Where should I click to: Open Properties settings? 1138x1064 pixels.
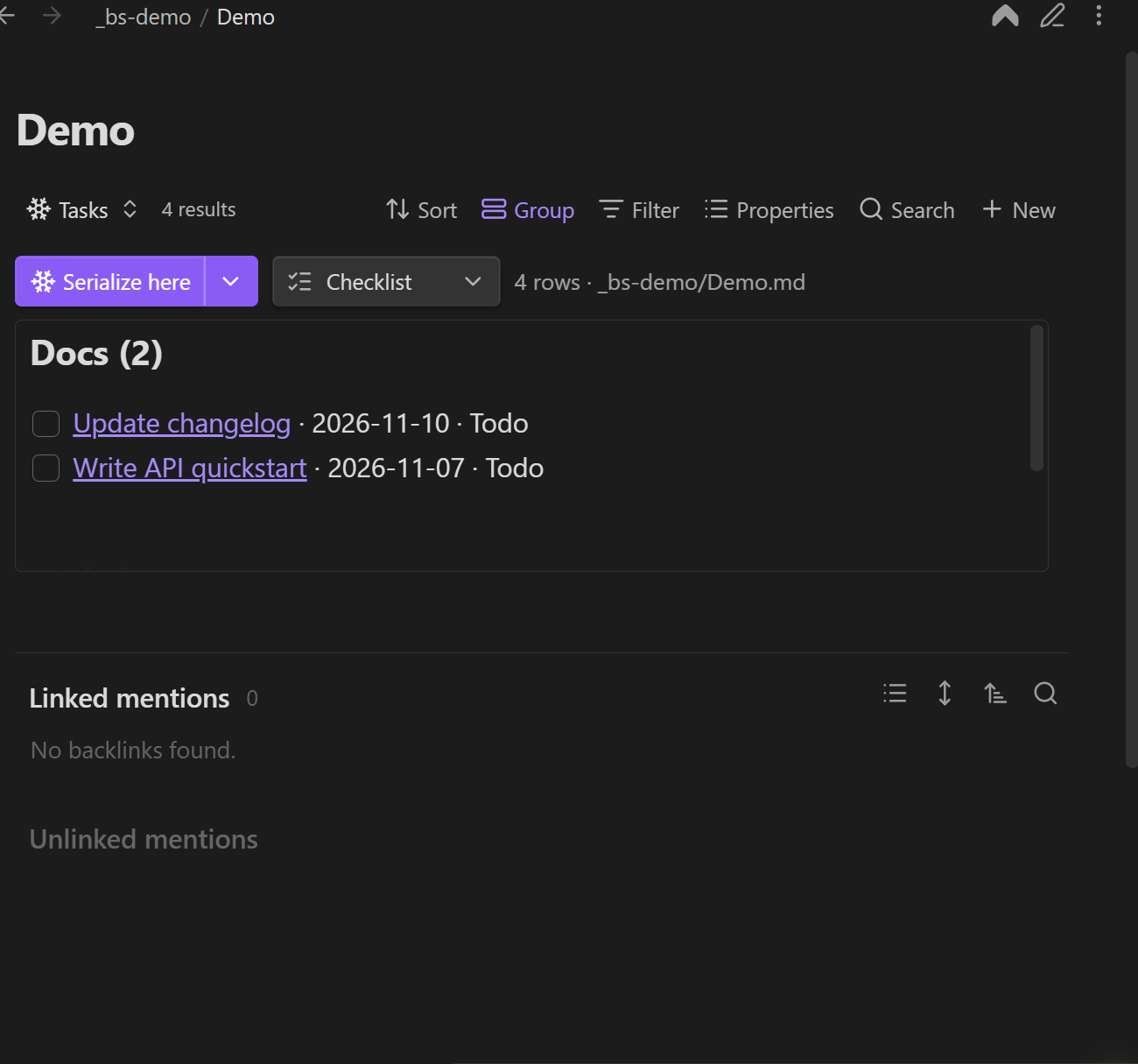click(x=769, y=210)
